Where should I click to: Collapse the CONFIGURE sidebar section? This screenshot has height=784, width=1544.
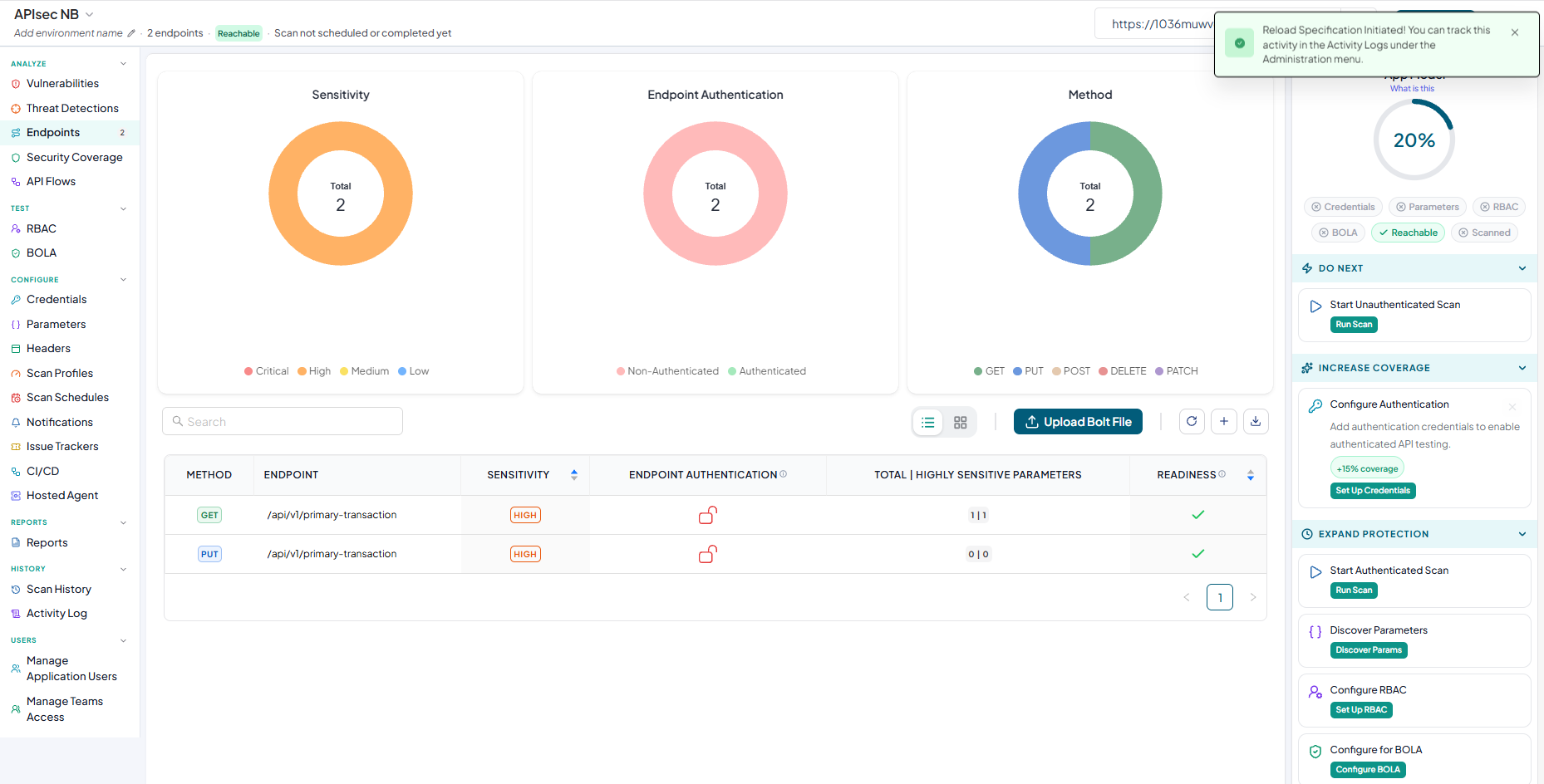[x=123, y=280]
